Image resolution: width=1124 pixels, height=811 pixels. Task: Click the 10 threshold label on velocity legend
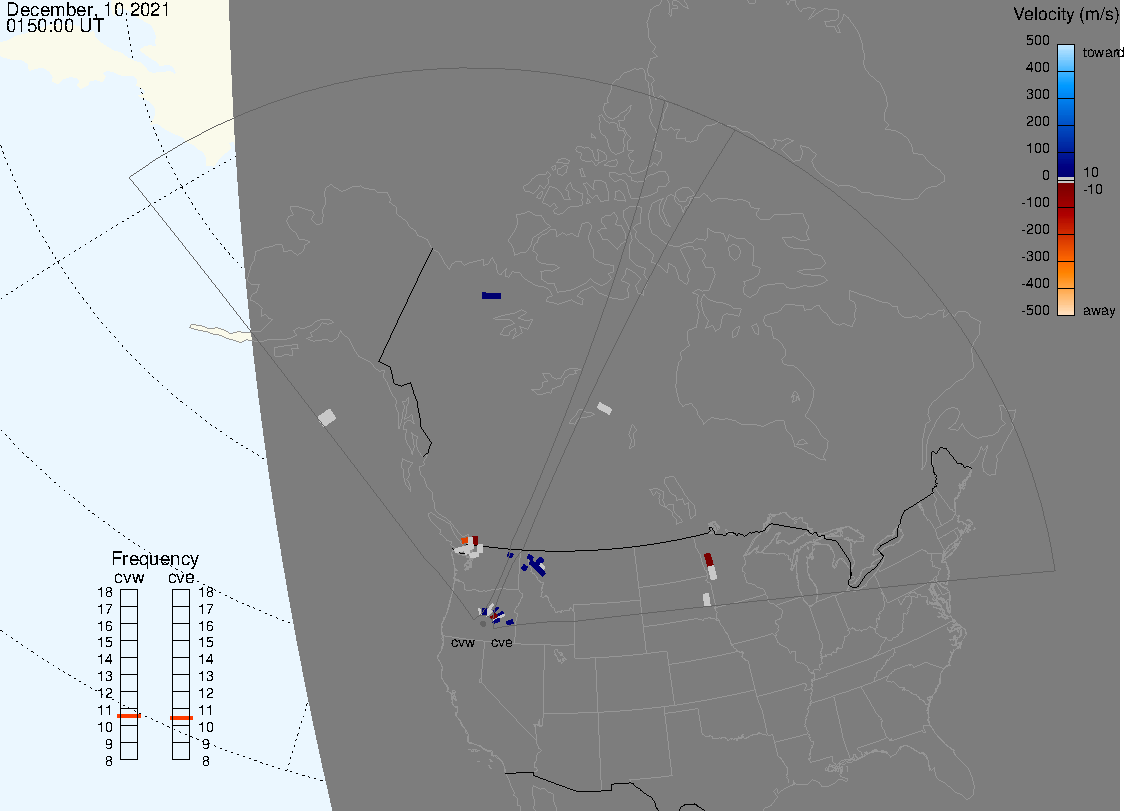[x=1090, y=172]
